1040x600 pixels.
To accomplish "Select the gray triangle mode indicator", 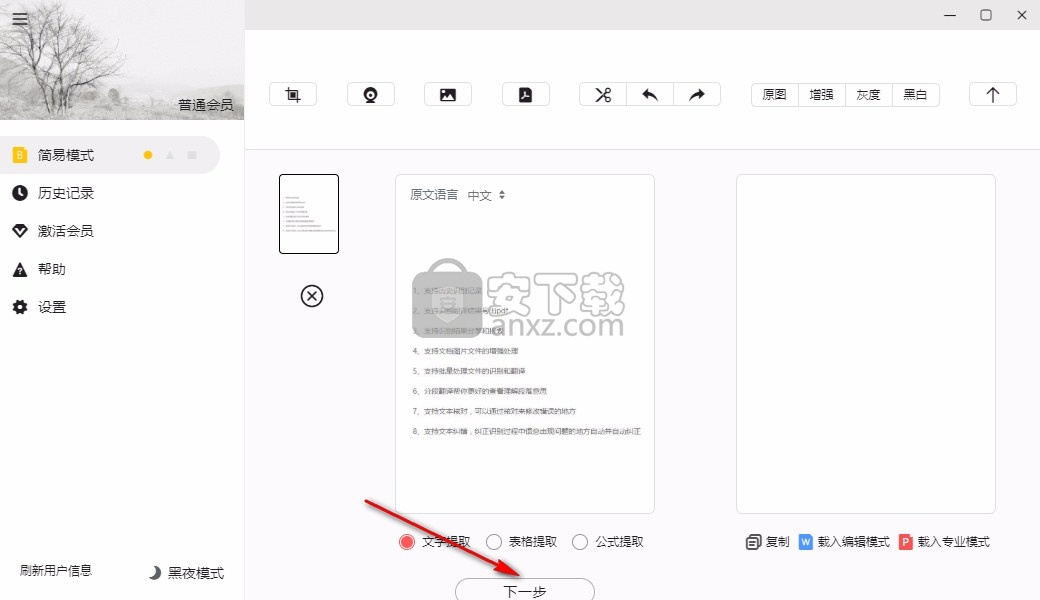I will pos(170,155).
